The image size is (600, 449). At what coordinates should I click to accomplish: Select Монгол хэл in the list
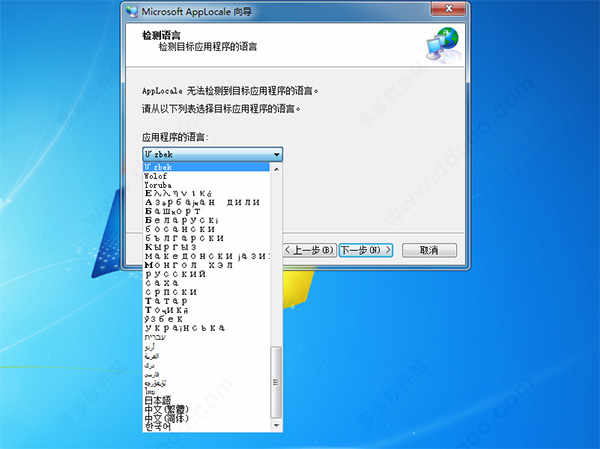(x=207, y=265)
